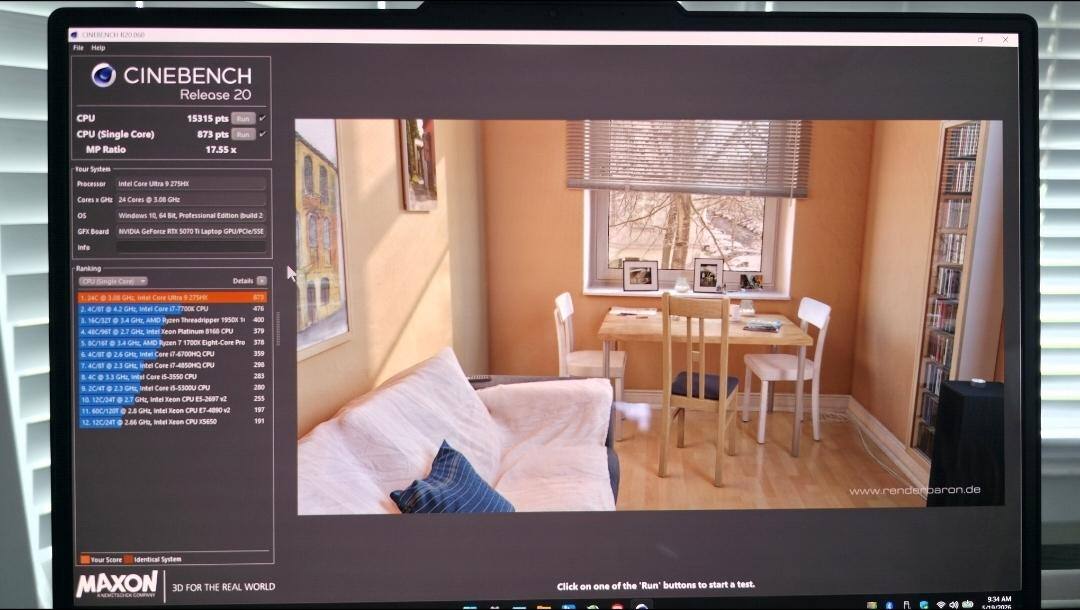Select ranking row Intel Core i7-7700K CPU
This screenshot has width=1080, height=610.
[172, 309]
